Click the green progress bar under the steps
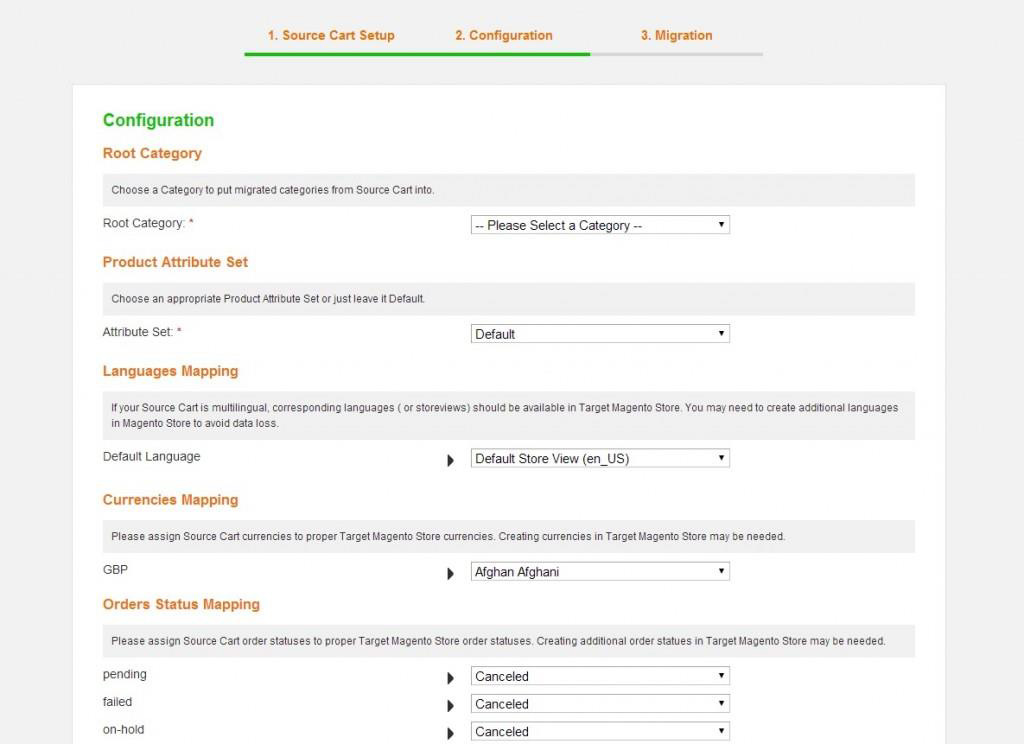The width and height of the screenshot is (1024, 744). click(x=416, y=53)
